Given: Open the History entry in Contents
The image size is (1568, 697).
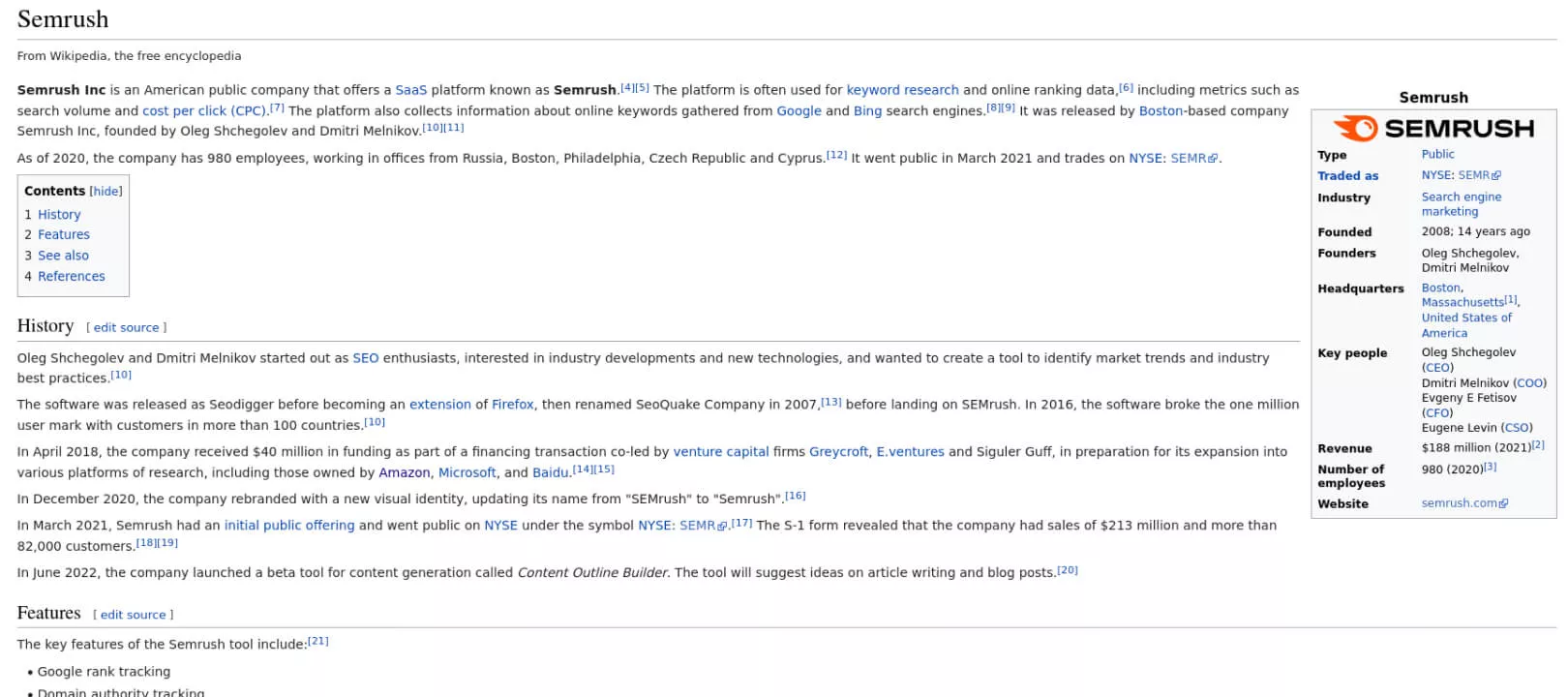Looking at the screenshot, I should [59, 215].
